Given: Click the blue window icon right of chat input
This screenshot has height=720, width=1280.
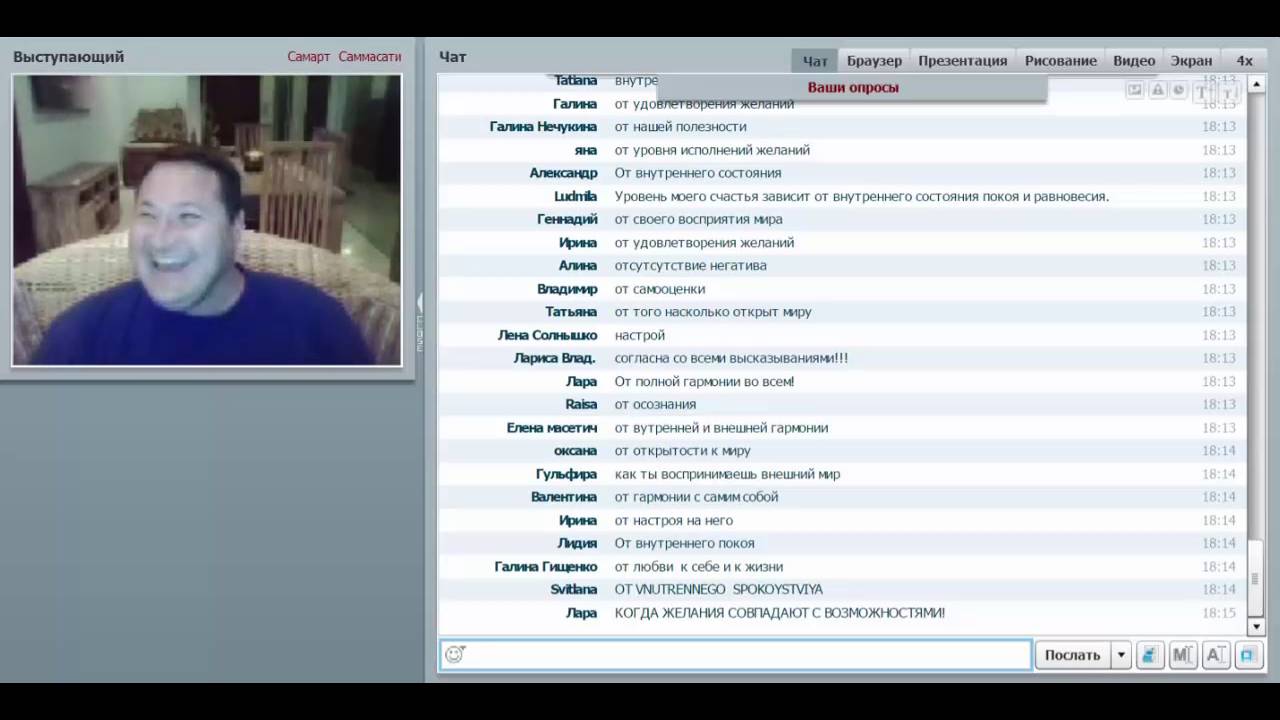Looking at the screenshot, I should click(1247, 655).
